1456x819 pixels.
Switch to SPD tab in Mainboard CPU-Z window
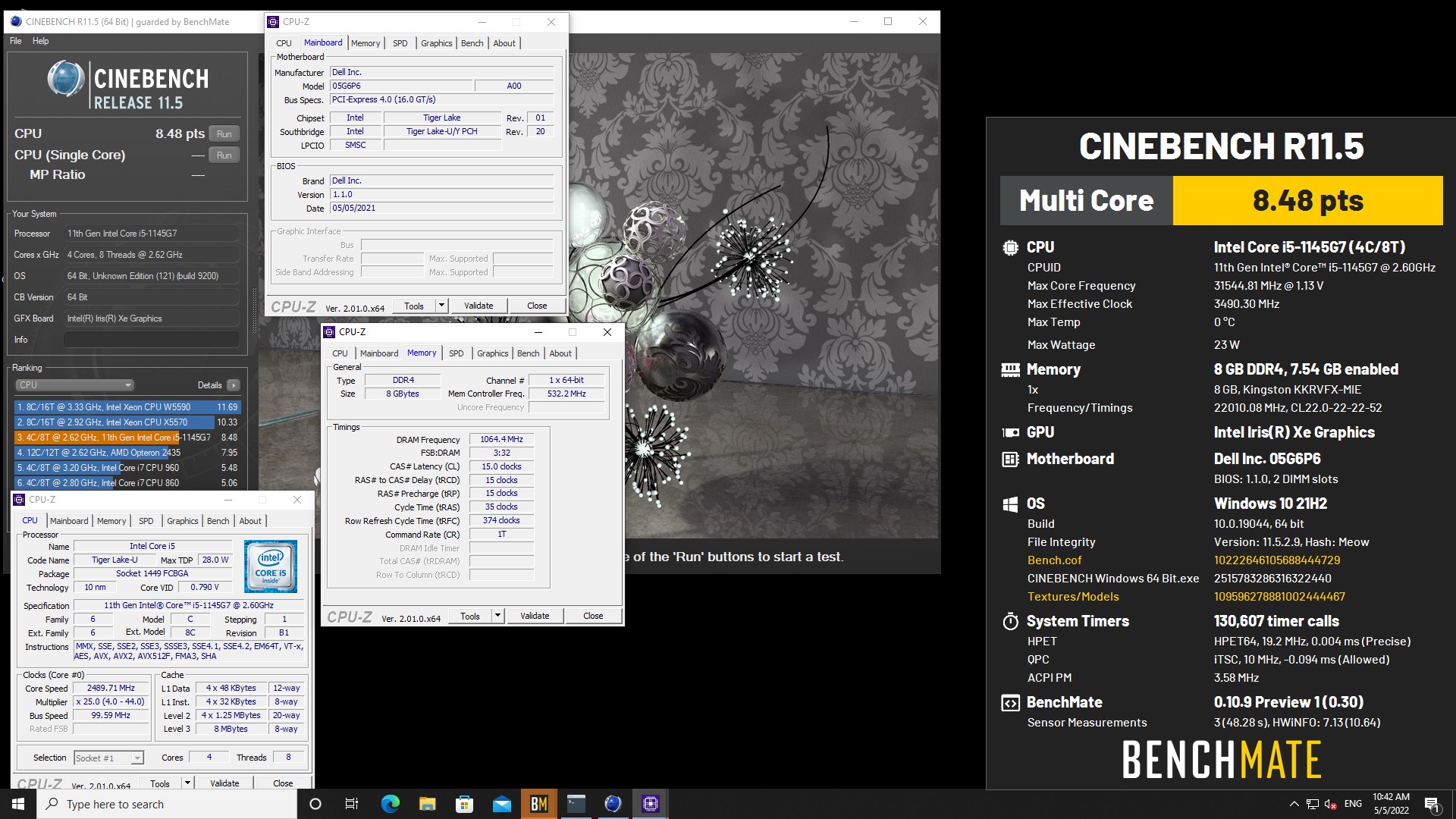click(x=400, y=43)
